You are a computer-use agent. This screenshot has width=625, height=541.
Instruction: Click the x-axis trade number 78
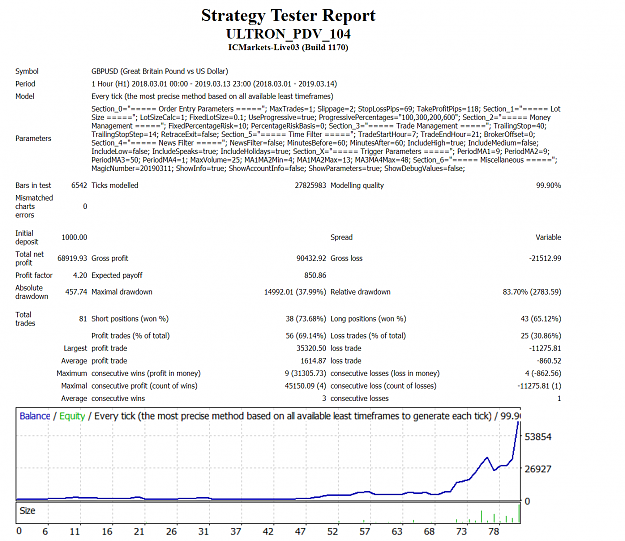click(x=494, y=532)
